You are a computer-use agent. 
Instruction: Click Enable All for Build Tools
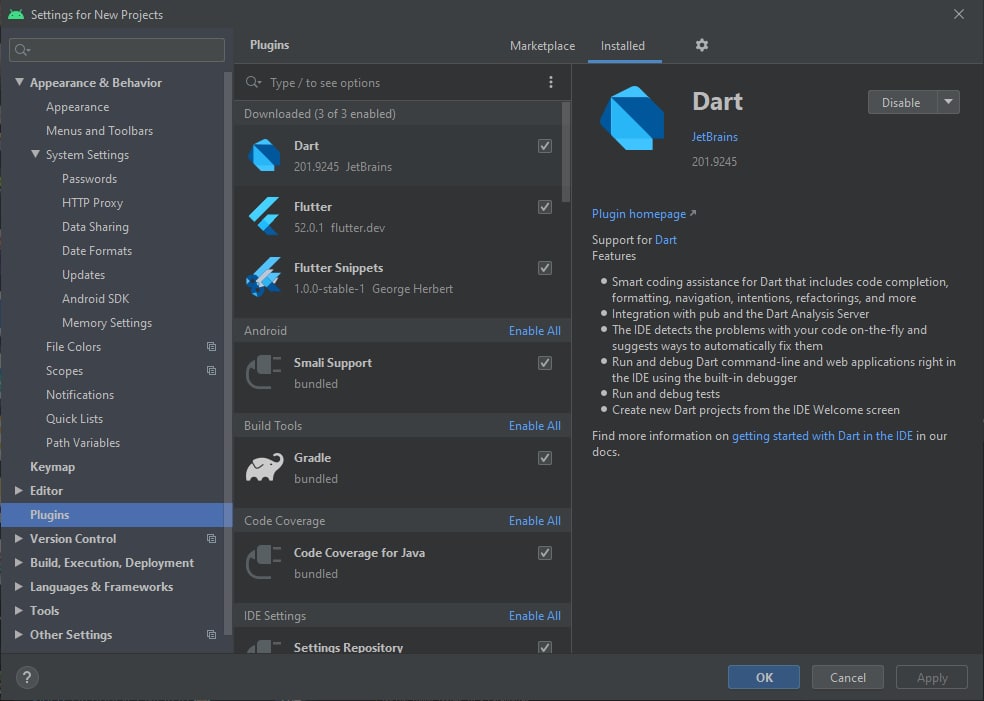point(535,425)
